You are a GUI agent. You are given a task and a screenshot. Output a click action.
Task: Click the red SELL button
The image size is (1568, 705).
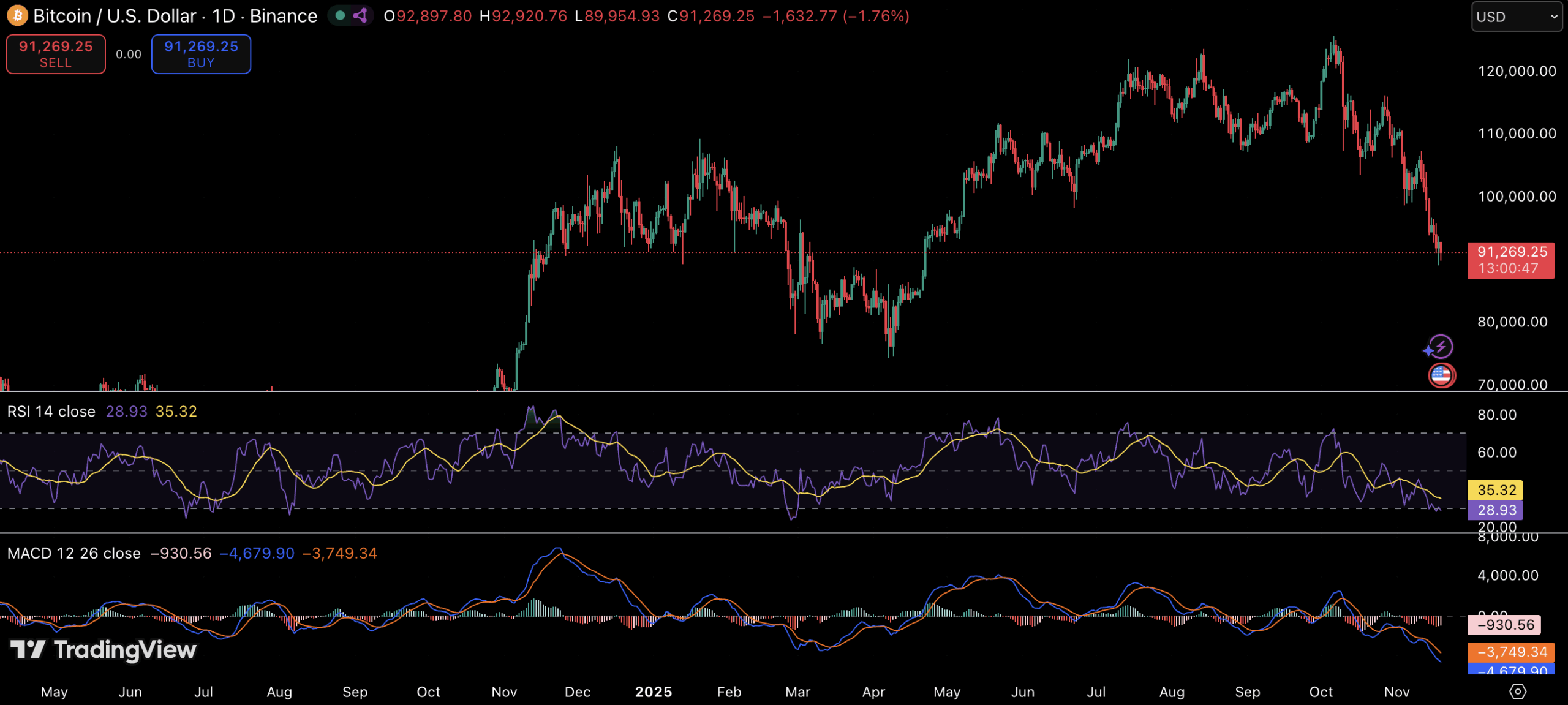(56, 54)
